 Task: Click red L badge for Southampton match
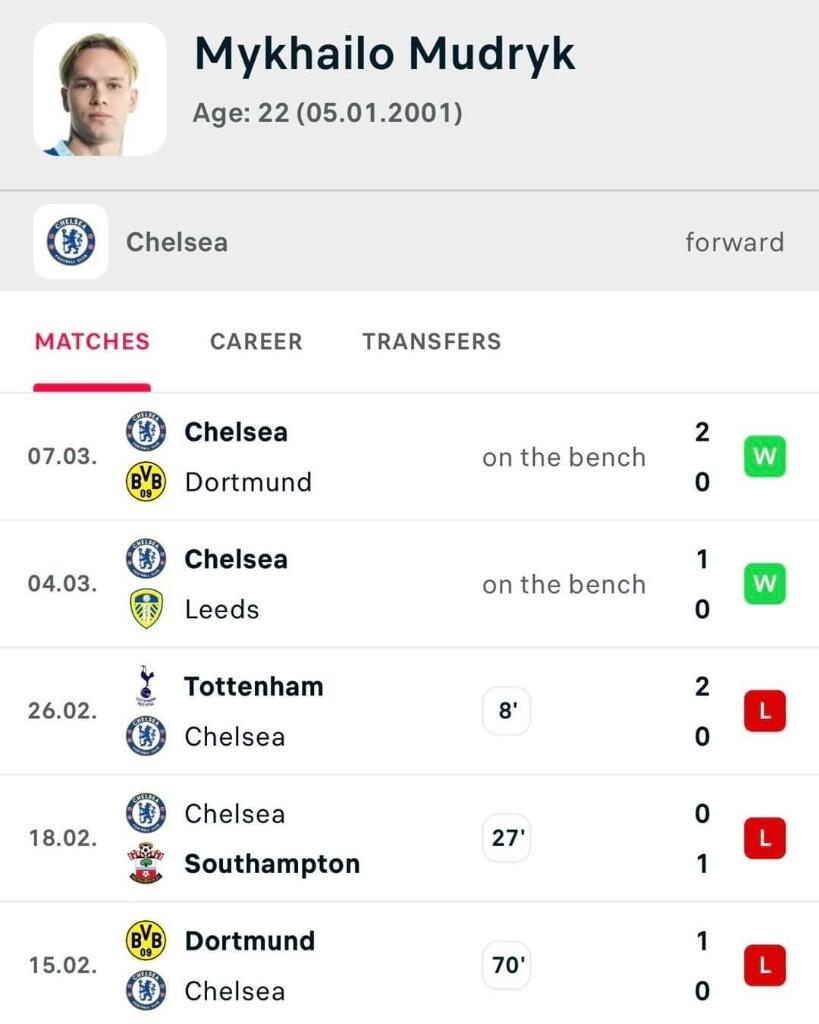point(765,839)
